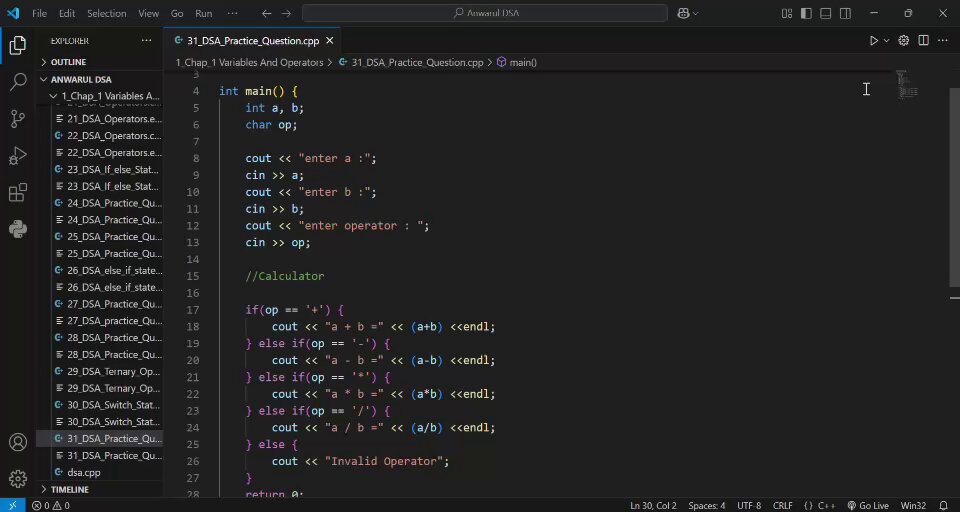
Task: Toggle the secondary side bar
Action: [x=845, y=13]
